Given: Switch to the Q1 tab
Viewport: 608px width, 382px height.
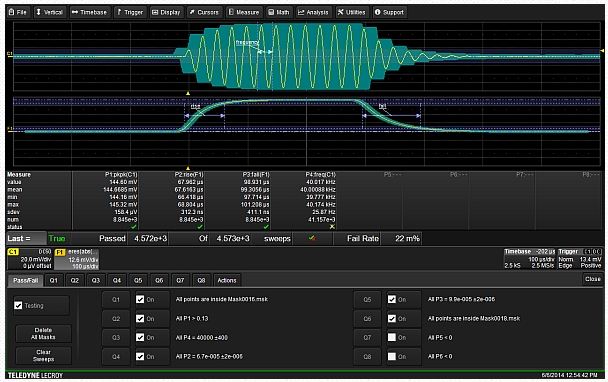Looking at the screenshot, I should tap(54, 280).
